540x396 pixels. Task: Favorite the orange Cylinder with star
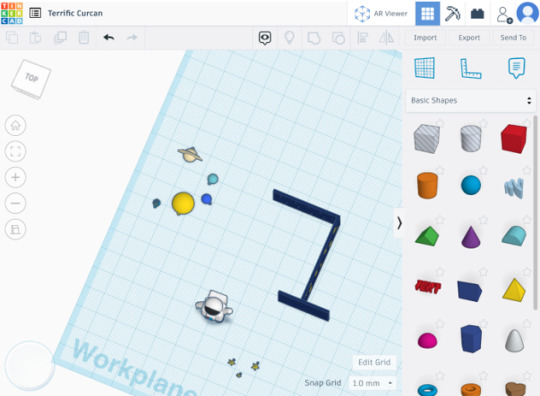click(x=440, y=170)
